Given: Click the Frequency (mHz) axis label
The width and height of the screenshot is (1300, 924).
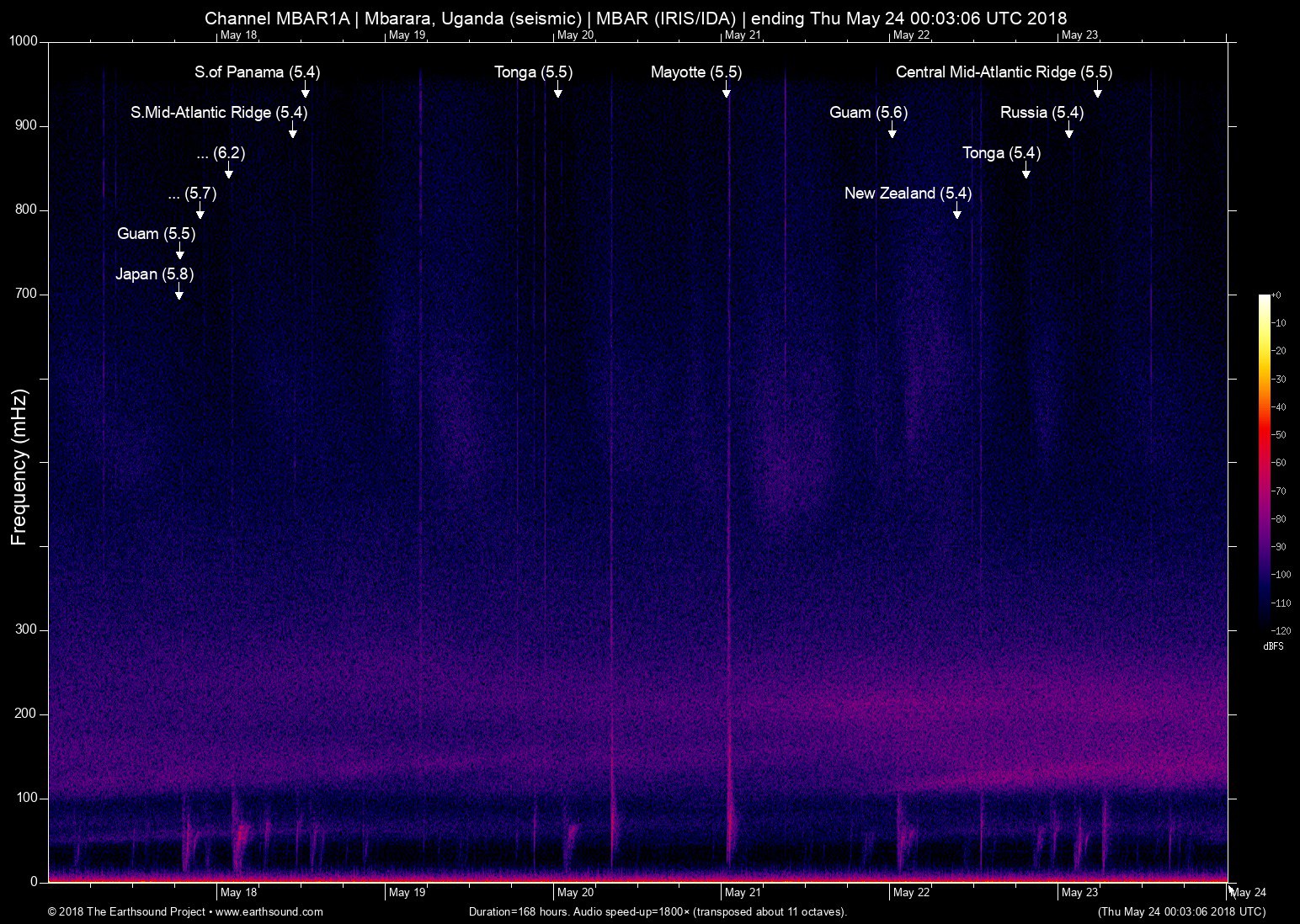Looking at the screenshot, I should pyautogui.click(x=19, y=467).
